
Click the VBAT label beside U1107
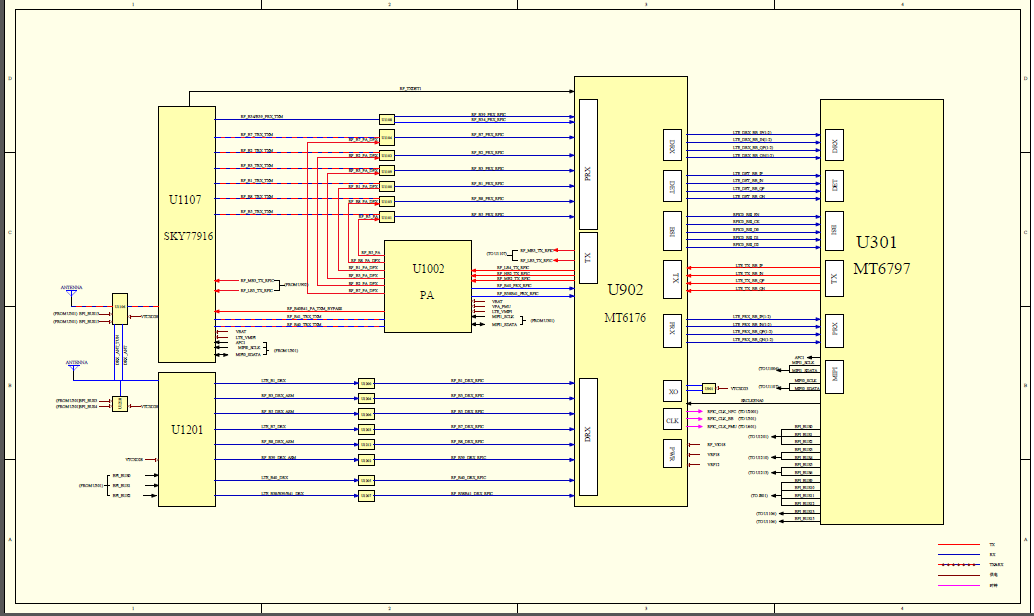coord(241,332)
